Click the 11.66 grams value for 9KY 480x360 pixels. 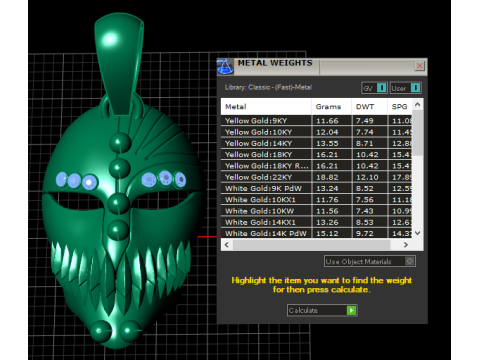point(327,121)
